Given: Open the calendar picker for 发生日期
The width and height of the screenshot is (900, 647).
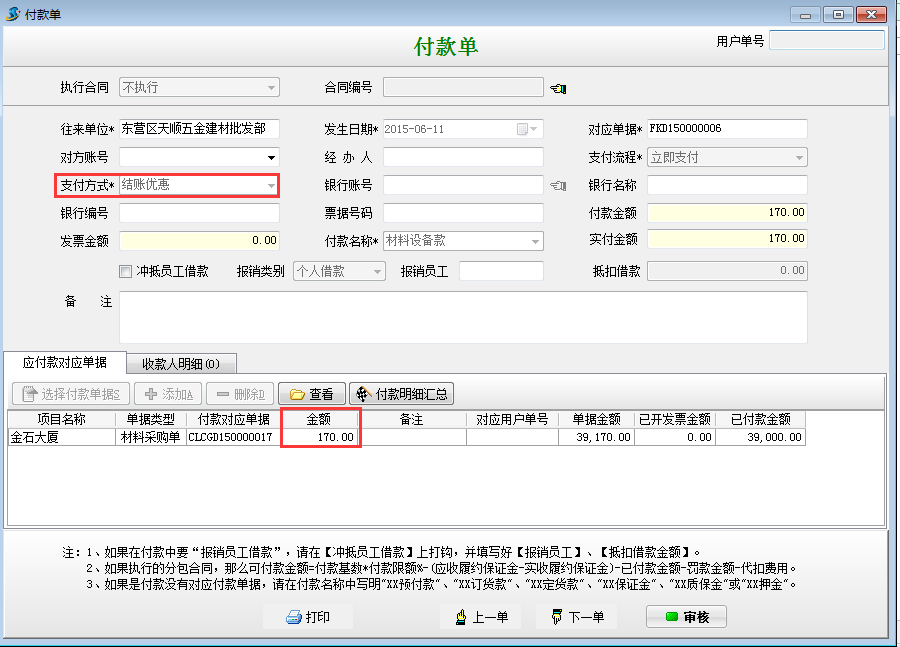Looking at the screenshot, I should (522, 129).
